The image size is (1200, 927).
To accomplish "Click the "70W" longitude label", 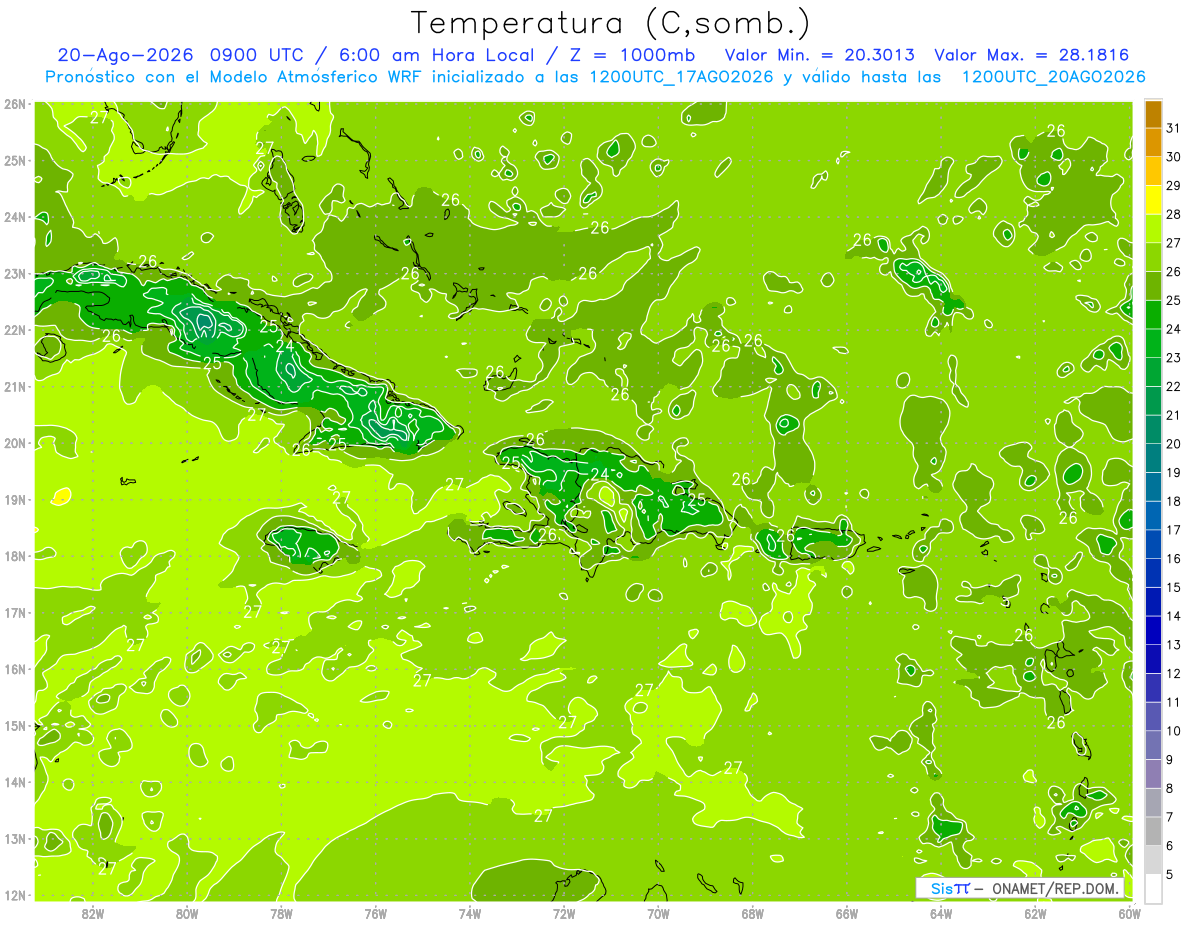I will (658, 912).
